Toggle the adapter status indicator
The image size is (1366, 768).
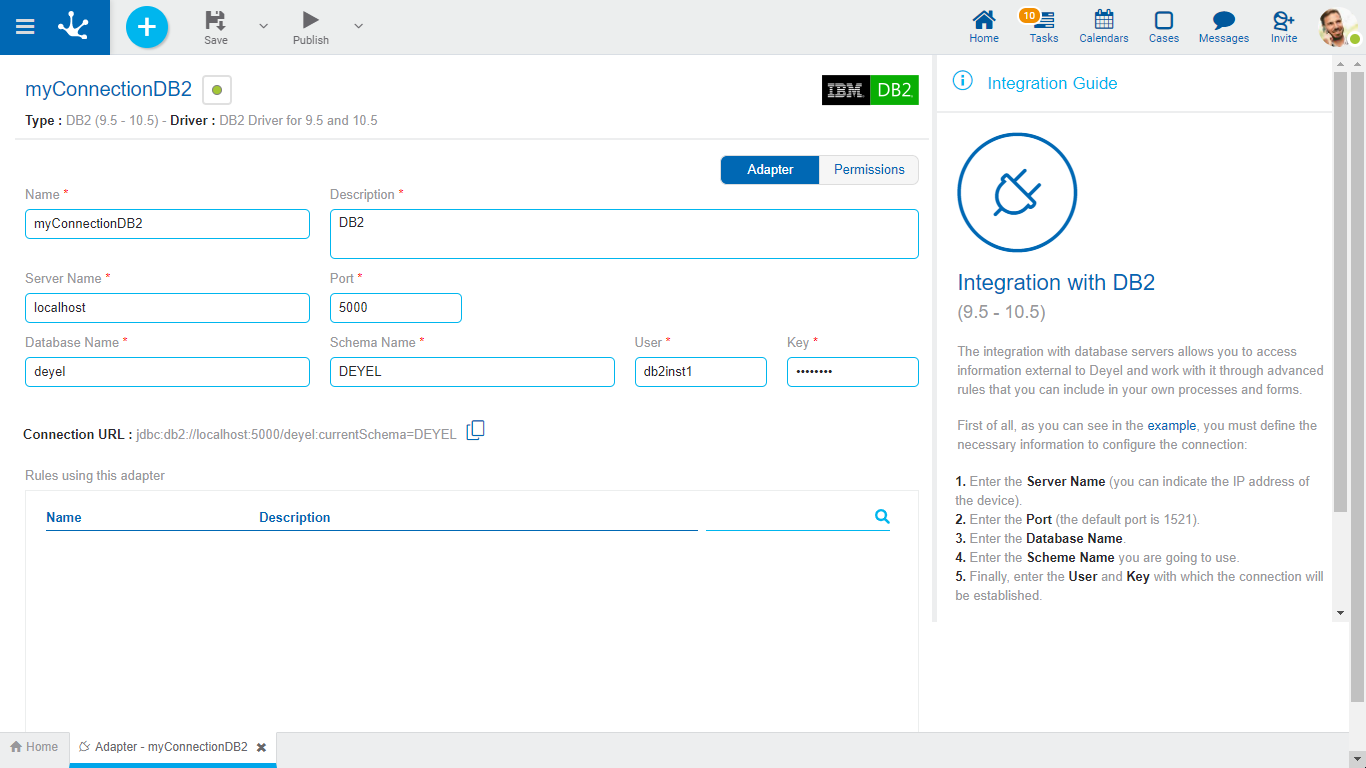point(216,89)
